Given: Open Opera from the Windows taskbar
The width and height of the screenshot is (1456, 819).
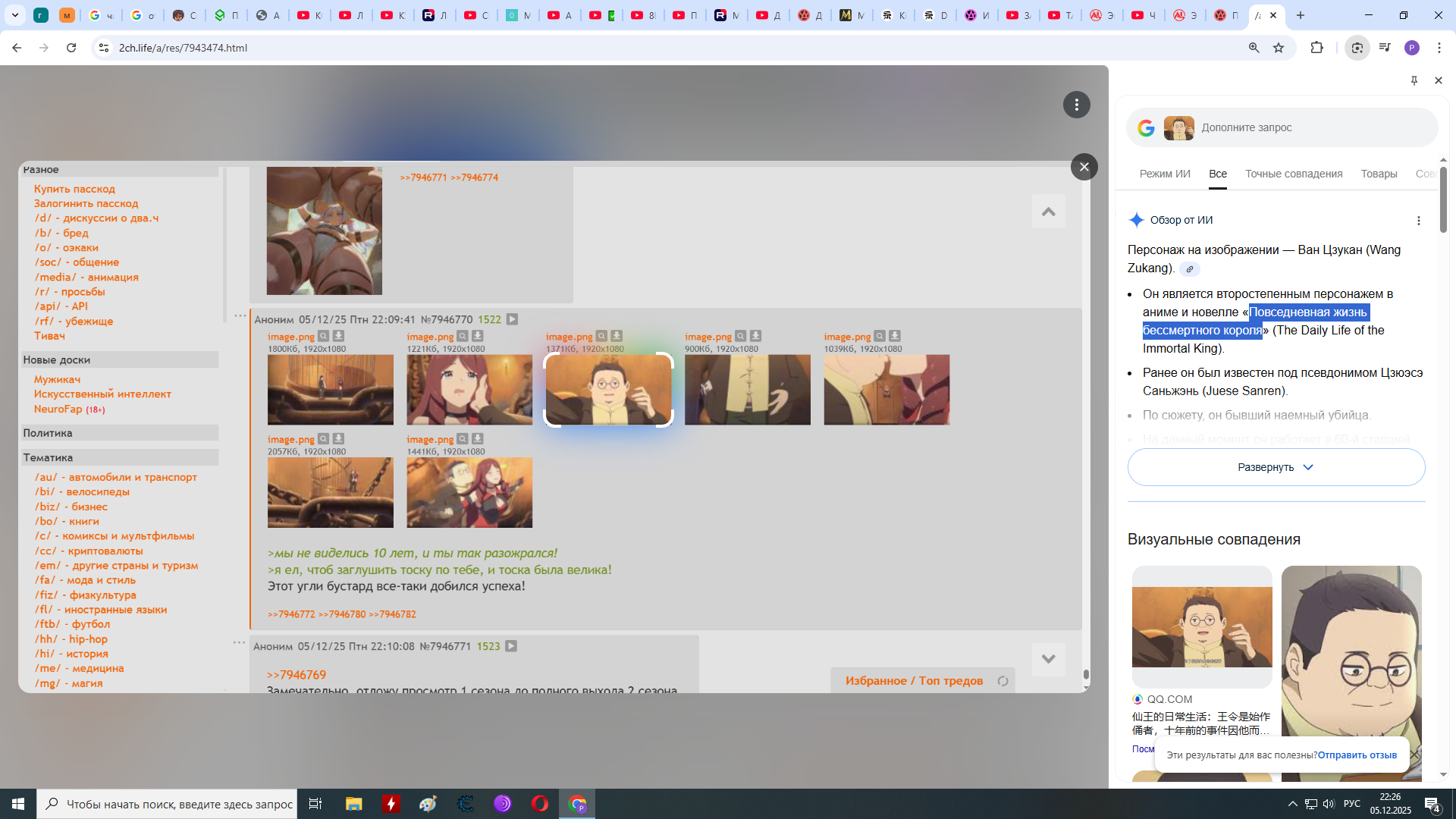Looking at the screenshot, I should 539,804.
